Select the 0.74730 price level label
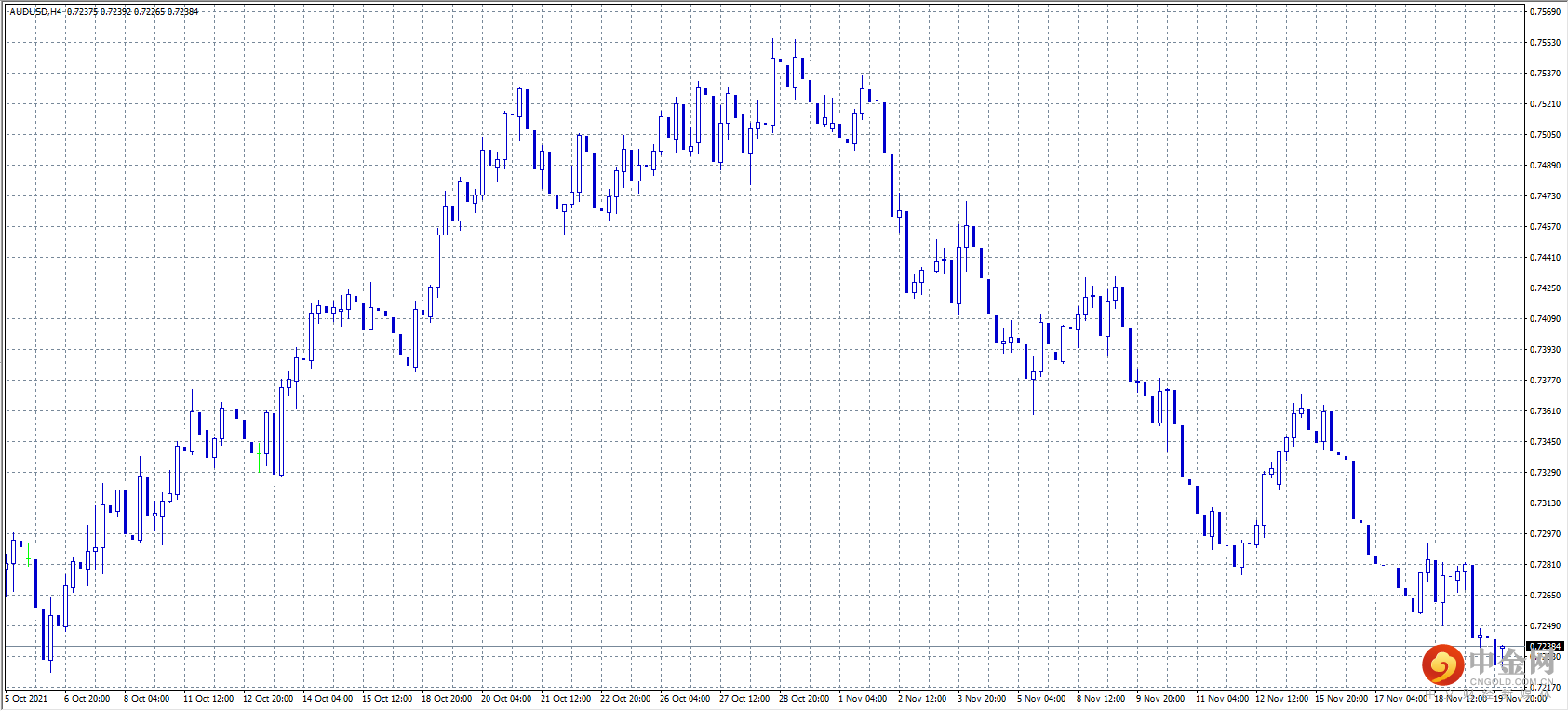1568x711 pixels. click(1546, 196)
